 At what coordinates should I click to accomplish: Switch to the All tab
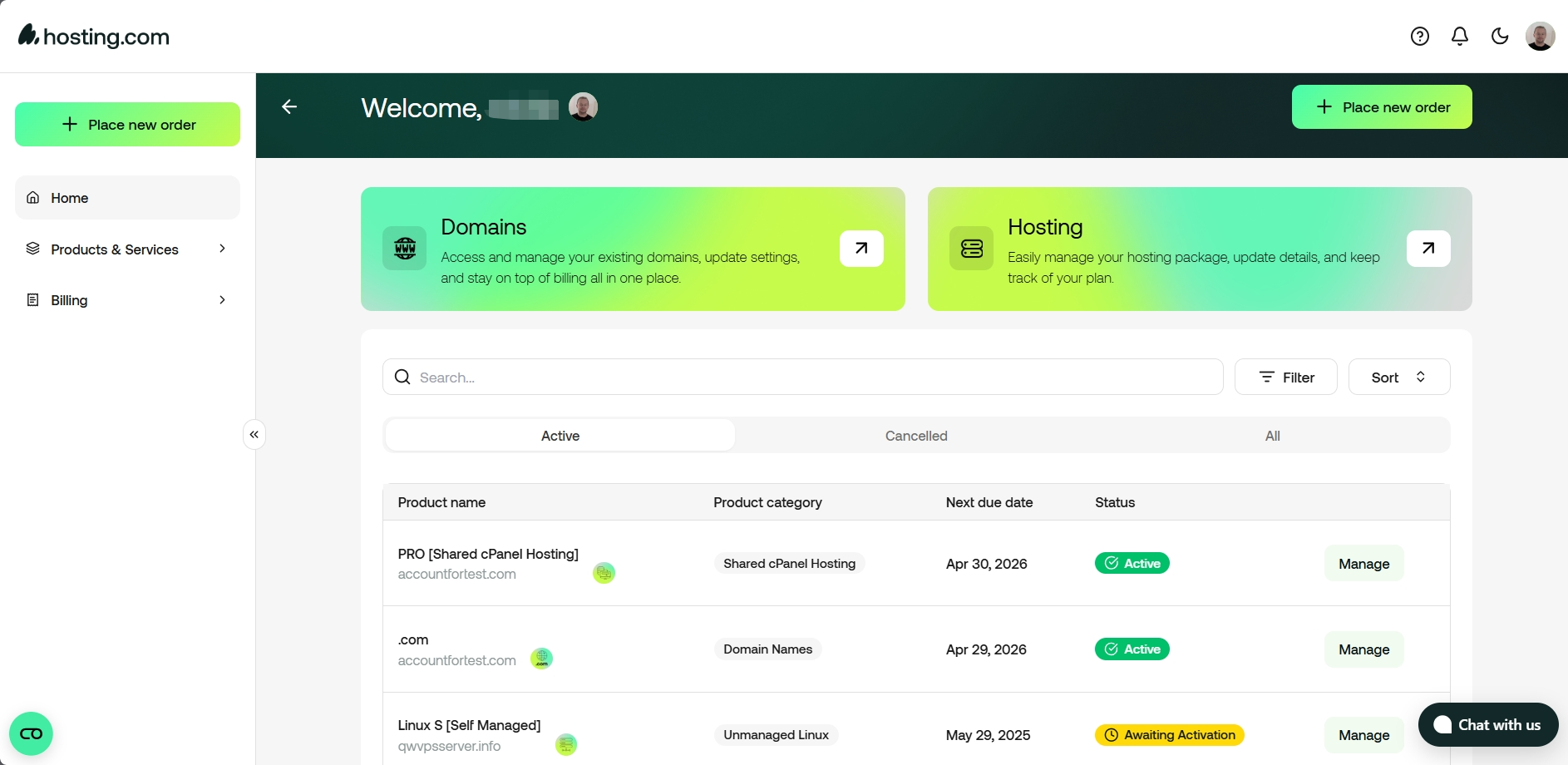pyautogui.click(x=1272, y=436)
